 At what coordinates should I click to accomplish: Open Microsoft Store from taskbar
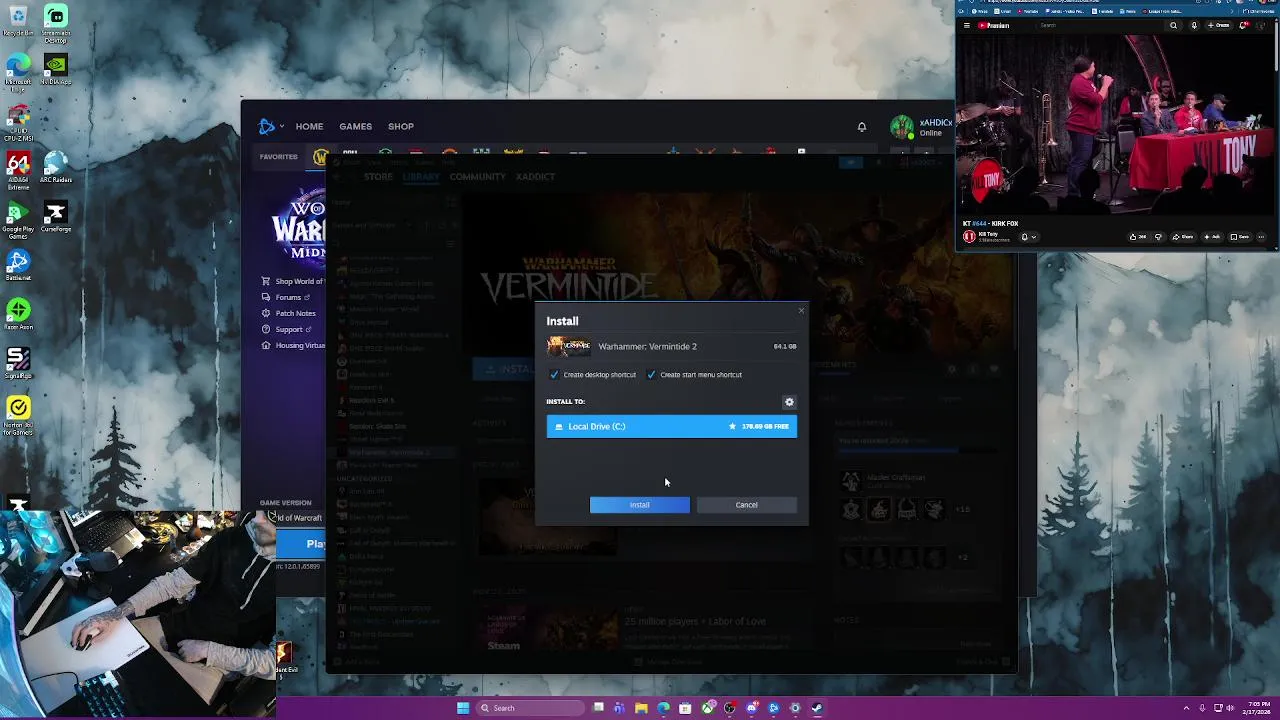(685, 708)
